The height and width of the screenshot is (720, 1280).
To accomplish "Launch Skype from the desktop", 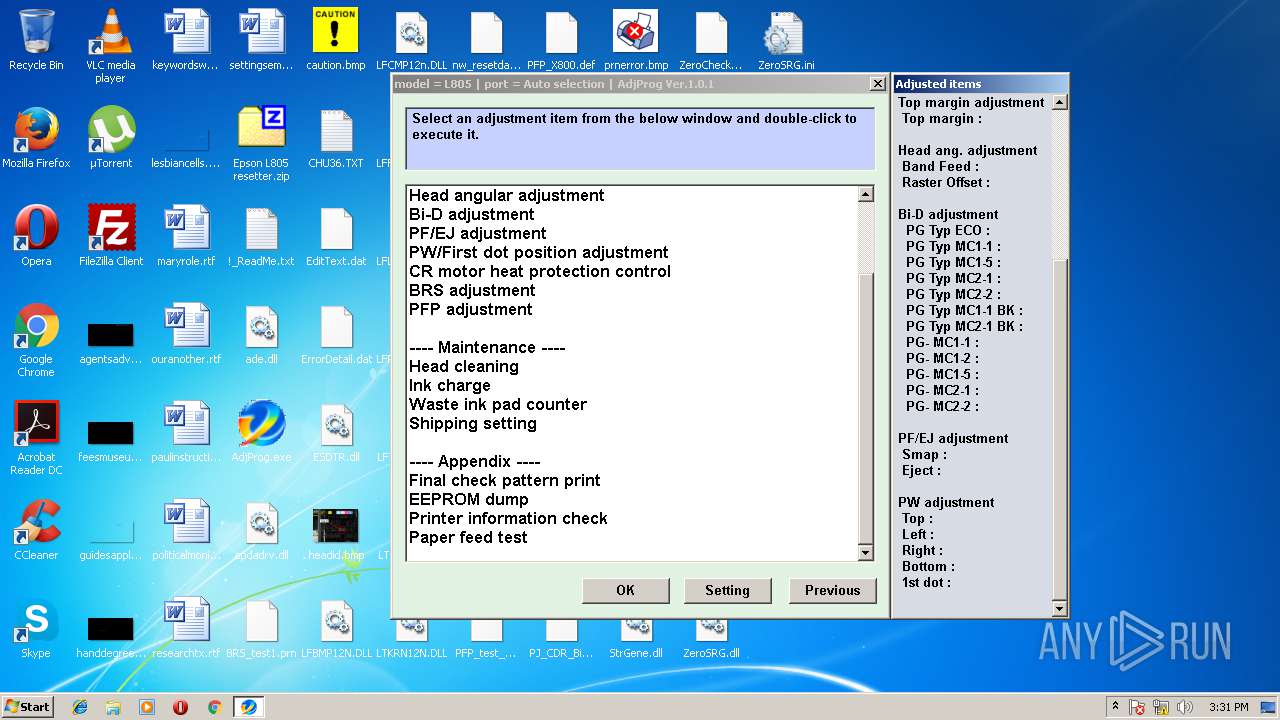I will (36, 628).
